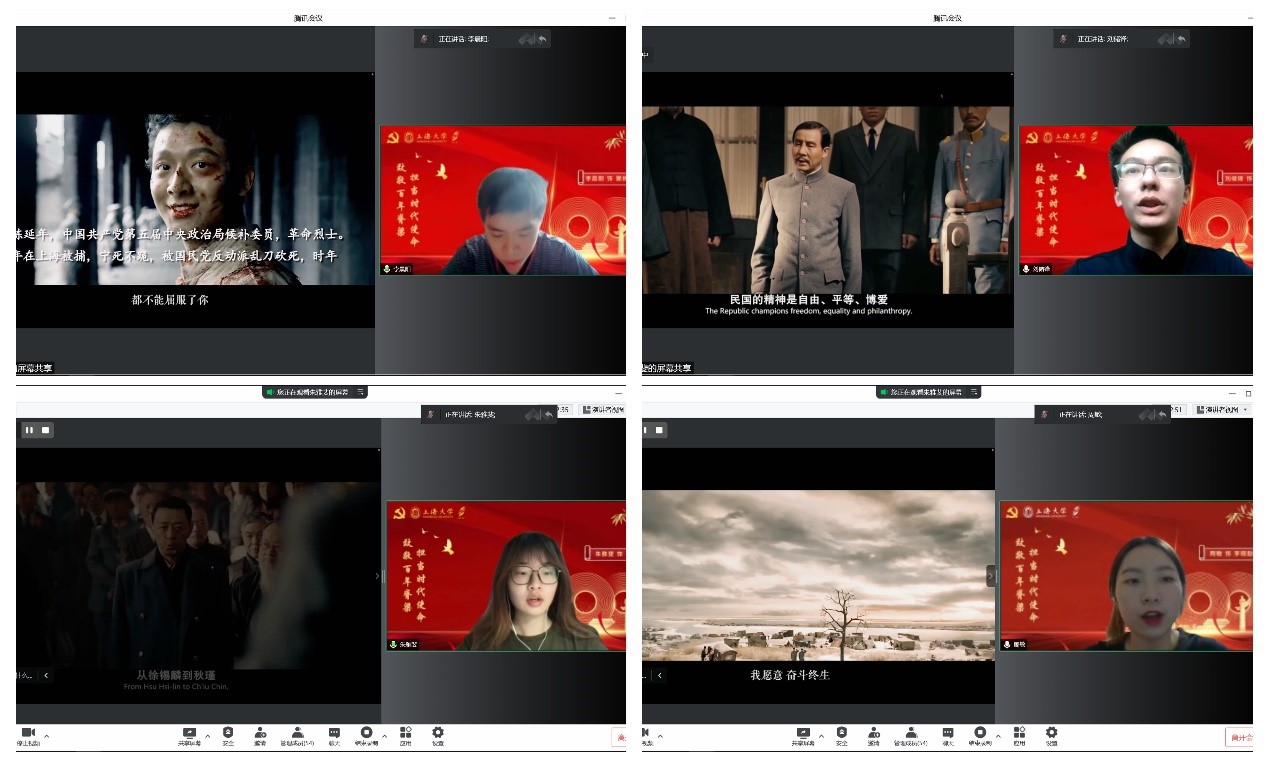
Task: Expand share screen options arrow in 从徐锡麟到秋瑾 window
Action: coord(208,736)
